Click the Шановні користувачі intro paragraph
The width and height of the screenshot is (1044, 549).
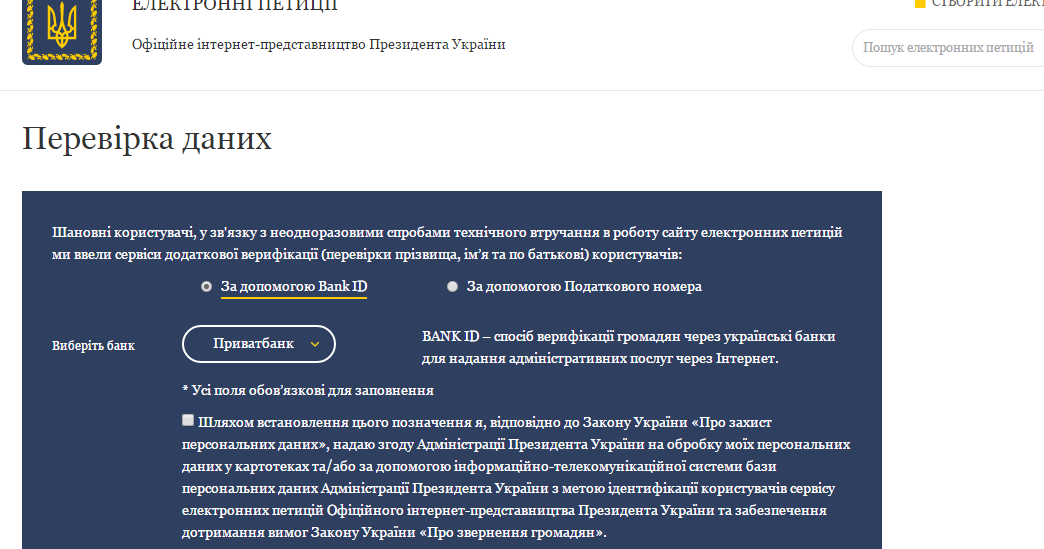tap(447, 243)
